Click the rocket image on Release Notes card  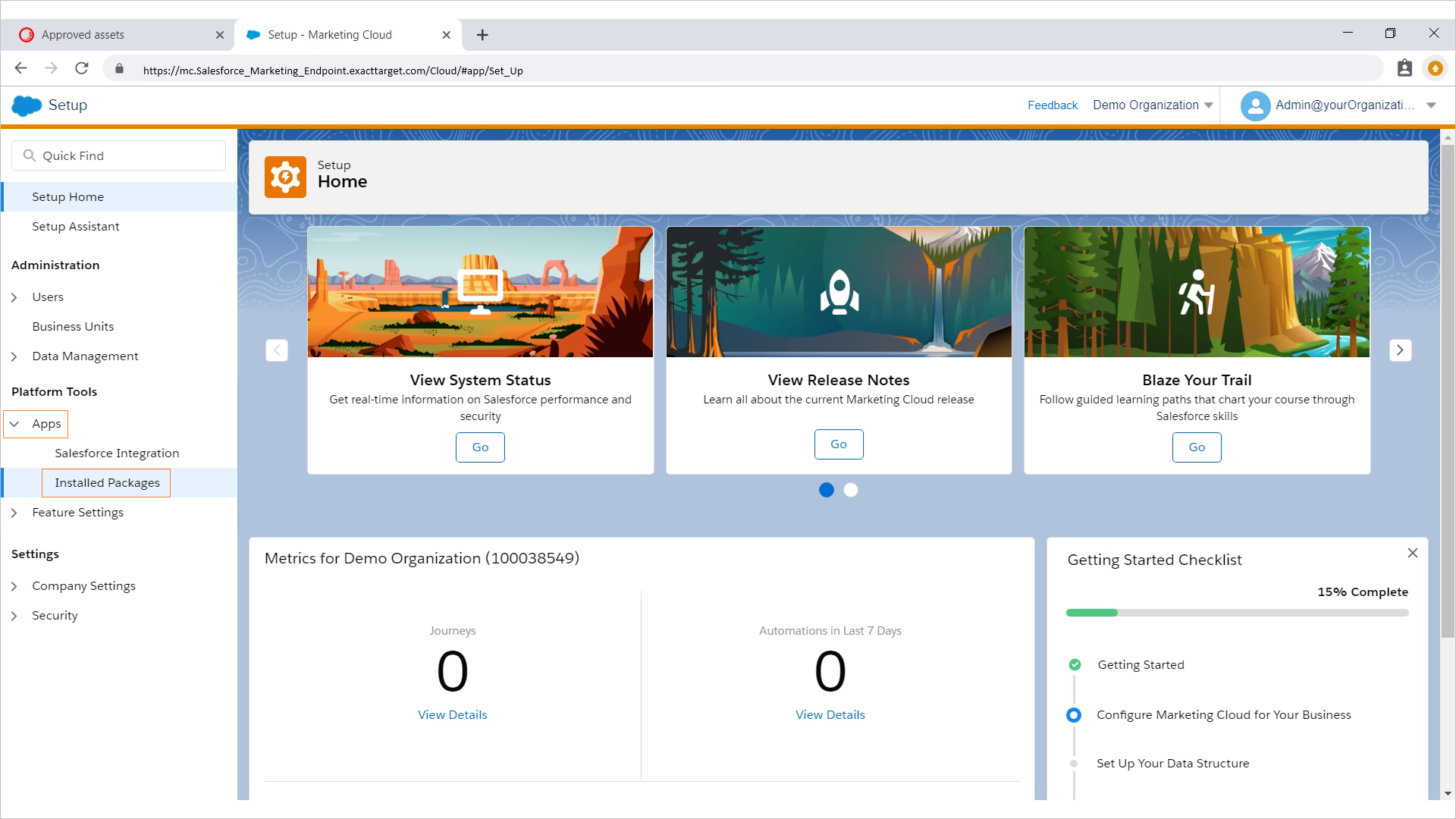(x=839, y=292)
